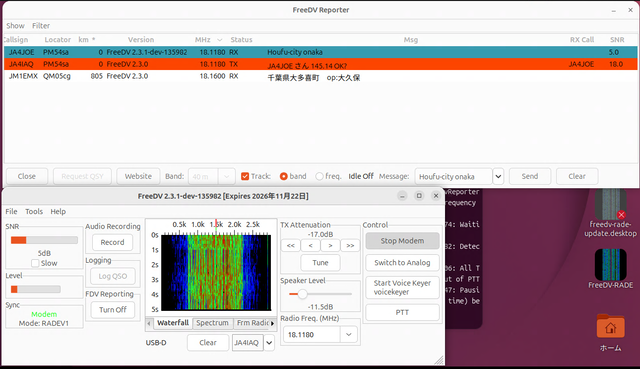This screenshot has width=640, height=369.
Task: Click the SNR column header in Reporter
Action: pyautogui.click(x=617, y=40)
